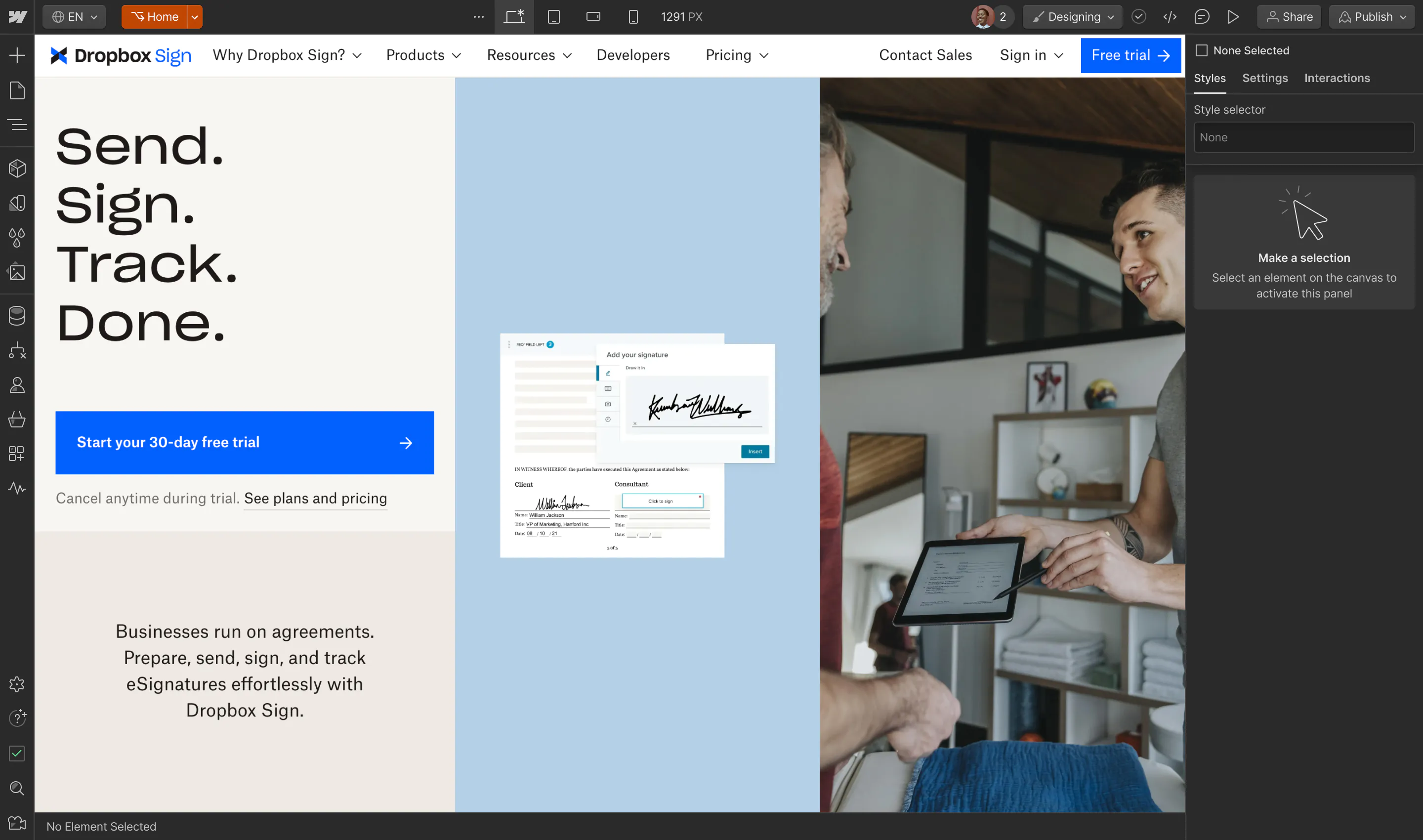Open the Add elements panel
Image resolution: width=1423 pixels, height=840 pixels.
pyautogui.click(x=17, y=55)
